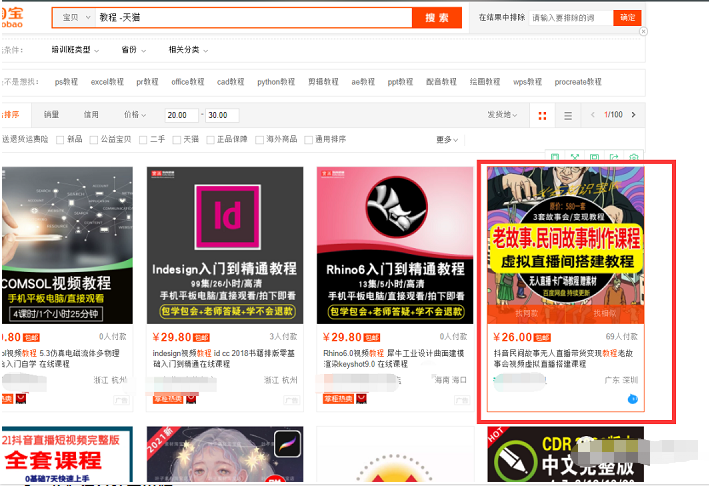The width and height of the screenshot is (709, 486).
Task: Expand the 更多 filter options
Action: [x=447, y=140]
